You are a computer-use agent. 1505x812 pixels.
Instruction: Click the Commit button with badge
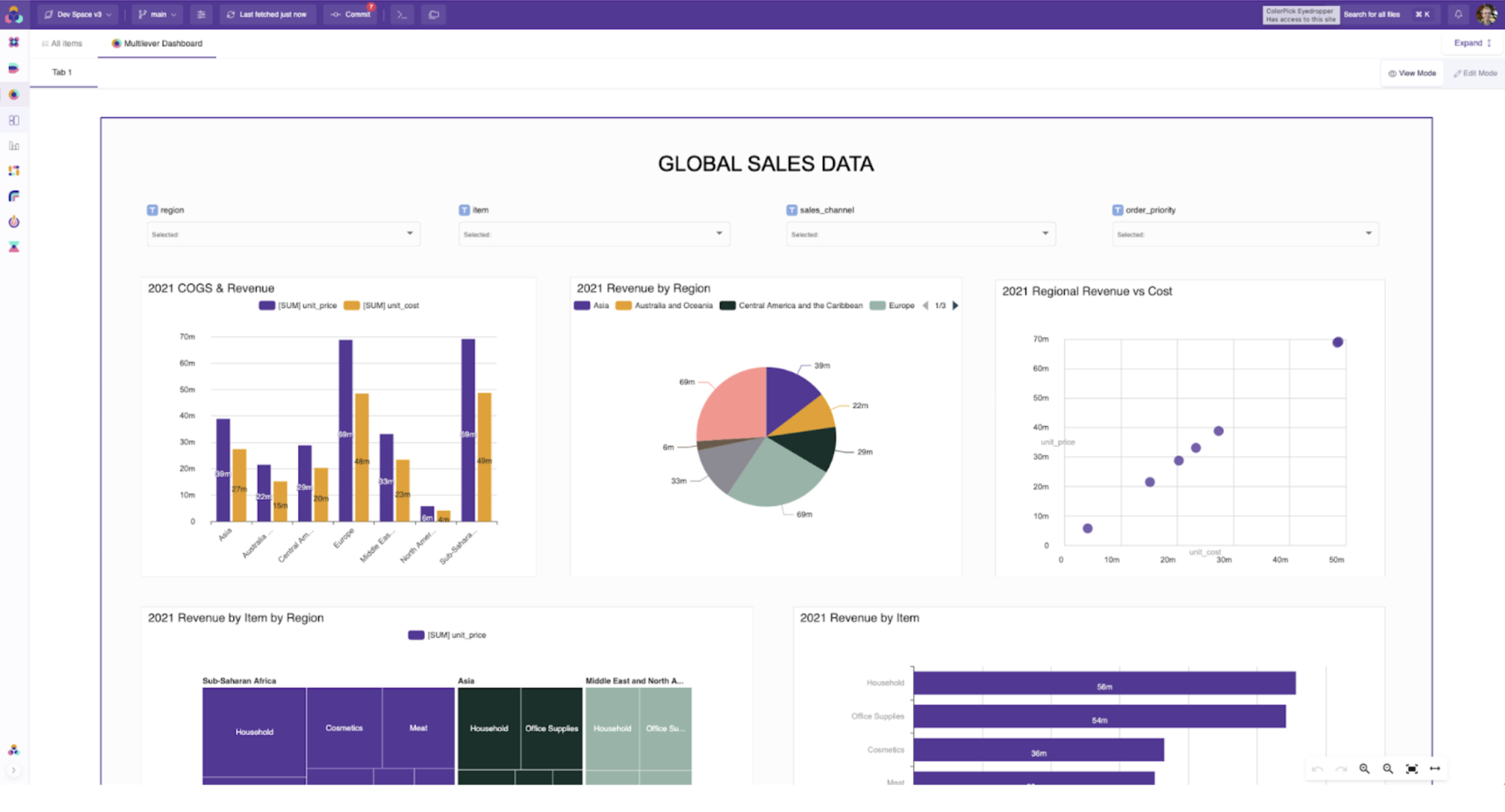[350, 14]
